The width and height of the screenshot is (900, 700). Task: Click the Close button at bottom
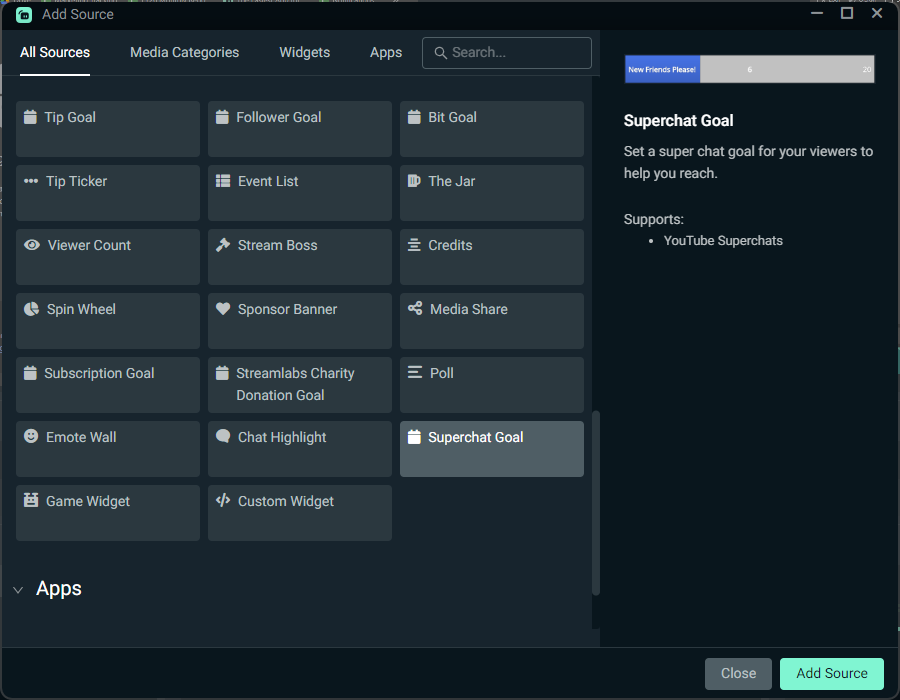click(x=738, y=674)
